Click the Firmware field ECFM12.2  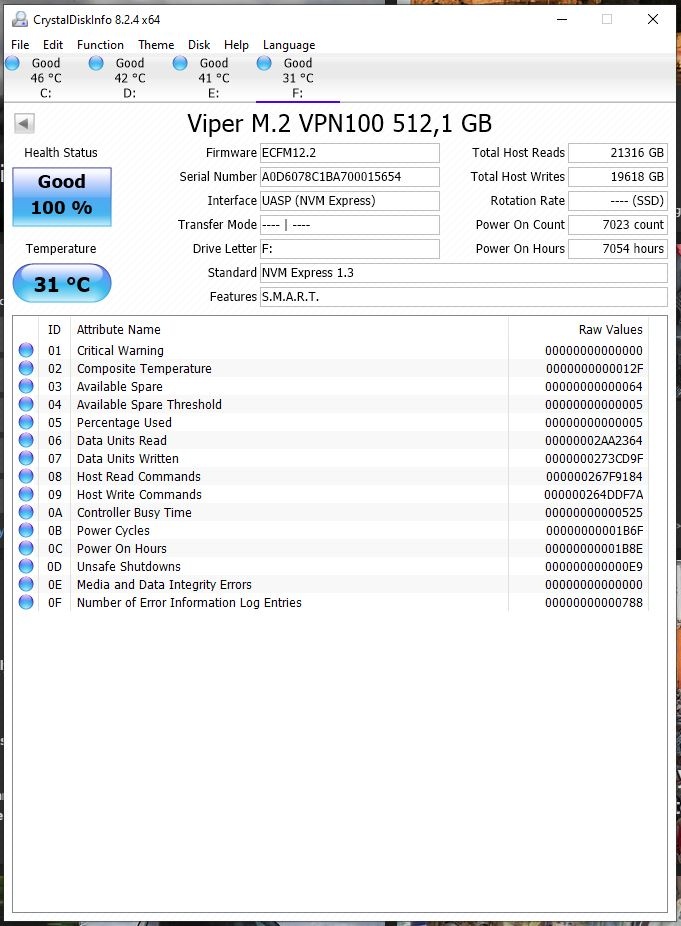(350, 153)
